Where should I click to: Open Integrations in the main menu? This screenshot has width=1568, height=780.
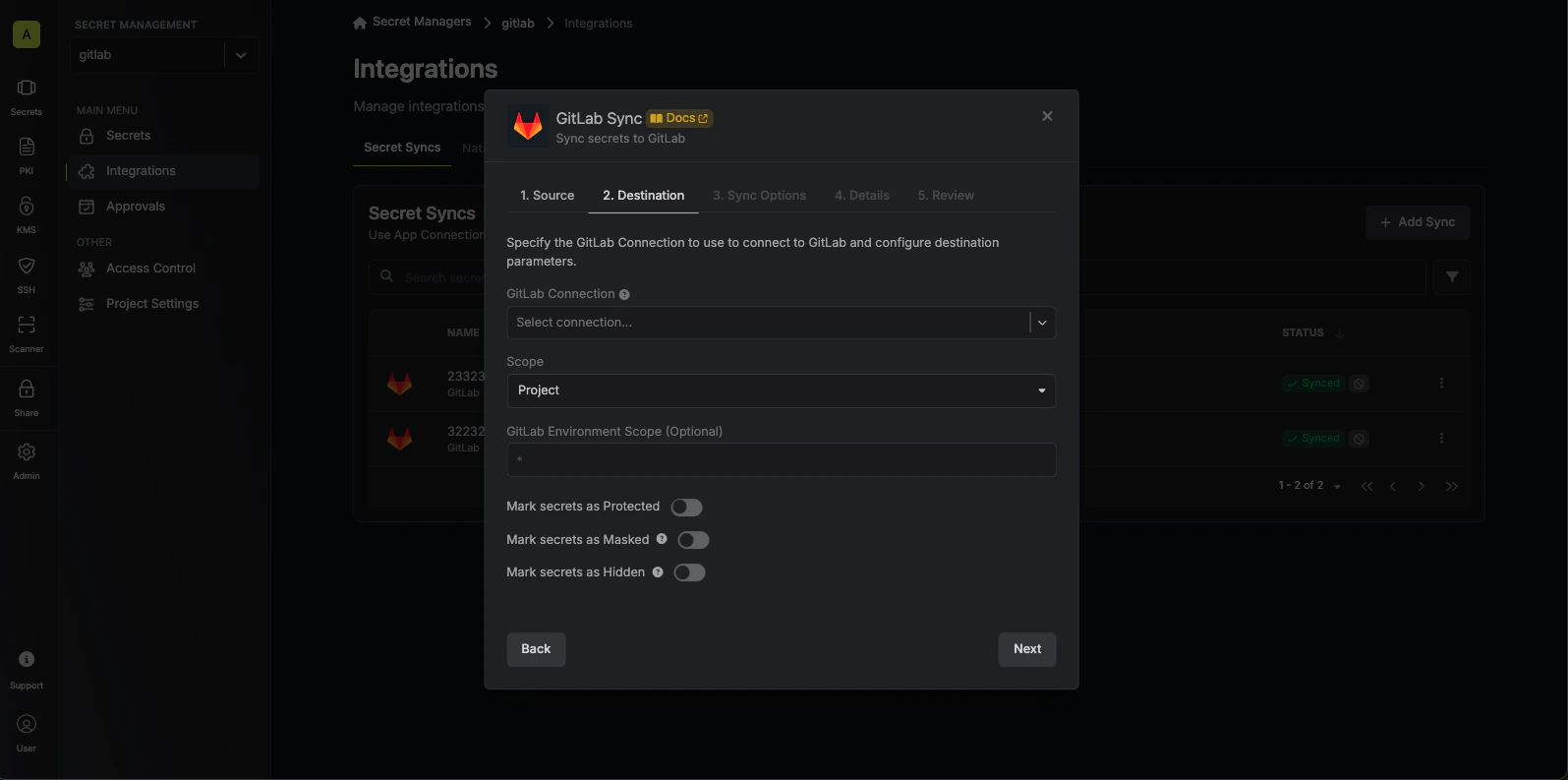(x=164, y=171)
